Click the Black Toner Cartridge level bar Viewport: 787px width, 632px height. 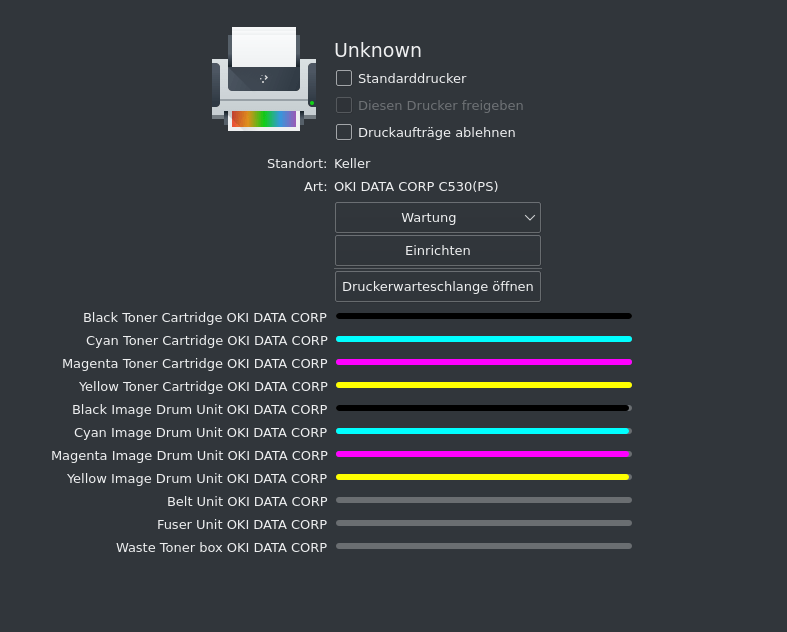[483, 316]
